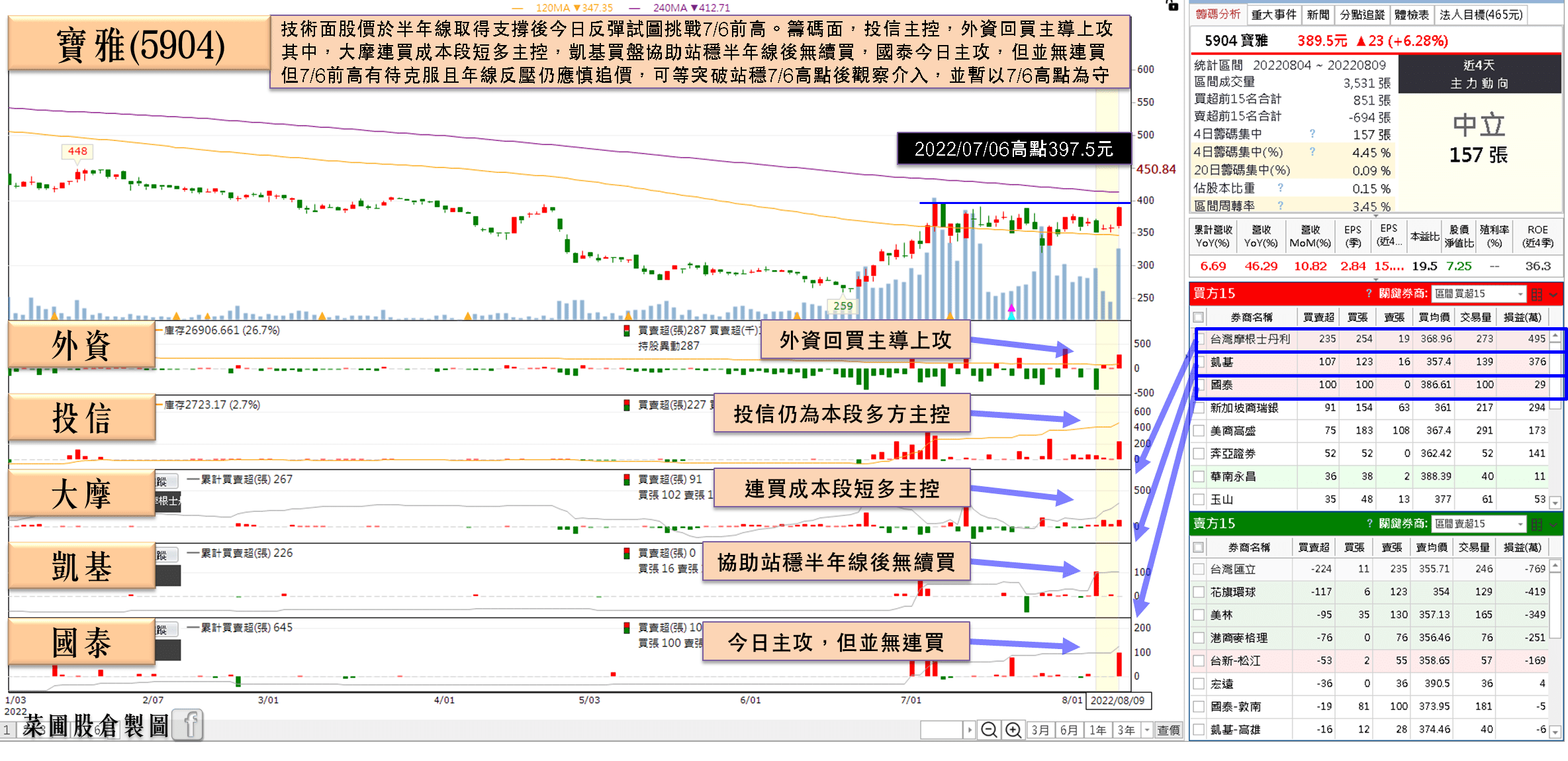Viewport: 1568px width, 761px height.
Task: Sort buyers table by 損益(萬) column
Action: pyautogui.click(x=1522, y=317)
